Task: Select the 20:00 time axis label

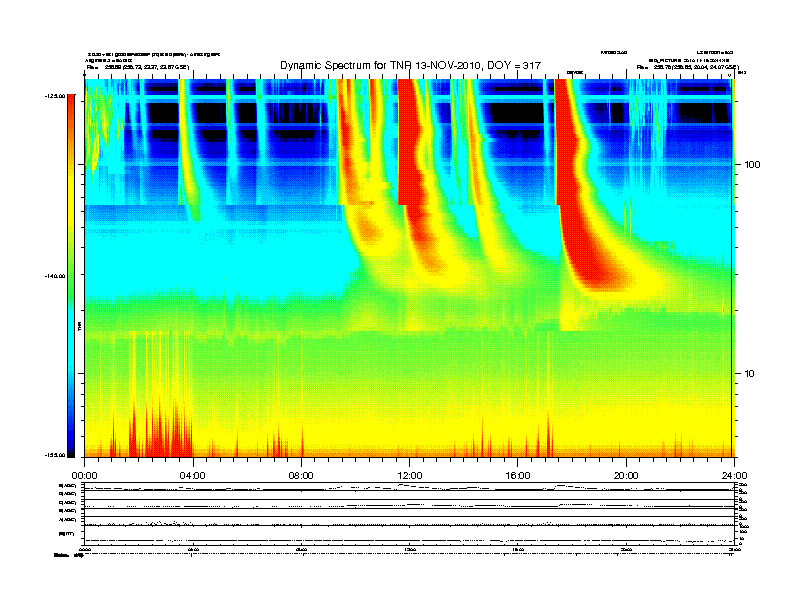Action: click(626, 476)
